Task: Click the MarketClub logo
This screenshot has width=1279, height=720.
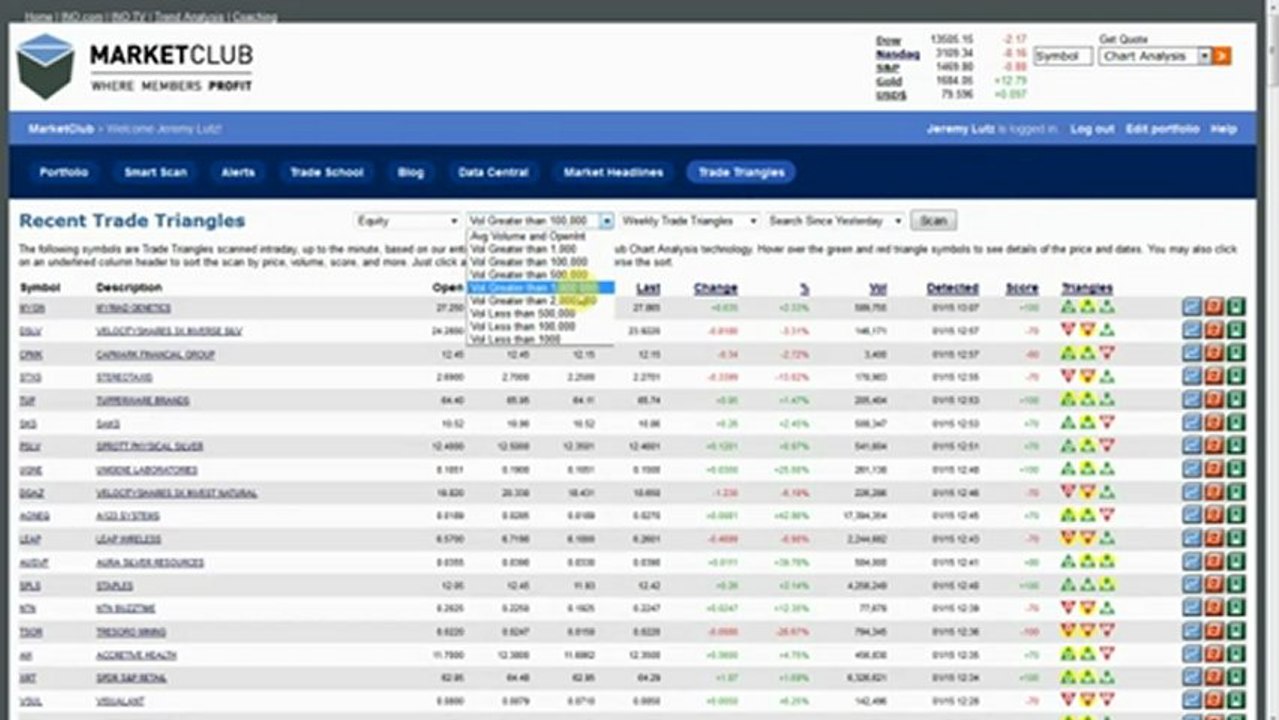Action: 135,66
